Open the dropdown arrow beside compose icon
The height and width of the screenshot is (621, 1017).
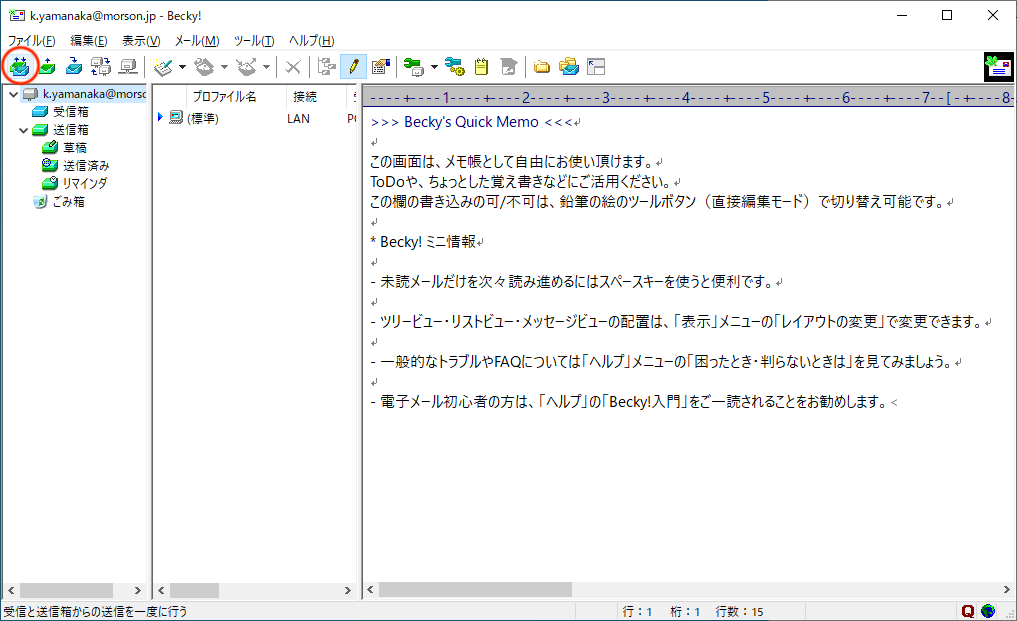[182, 67]
